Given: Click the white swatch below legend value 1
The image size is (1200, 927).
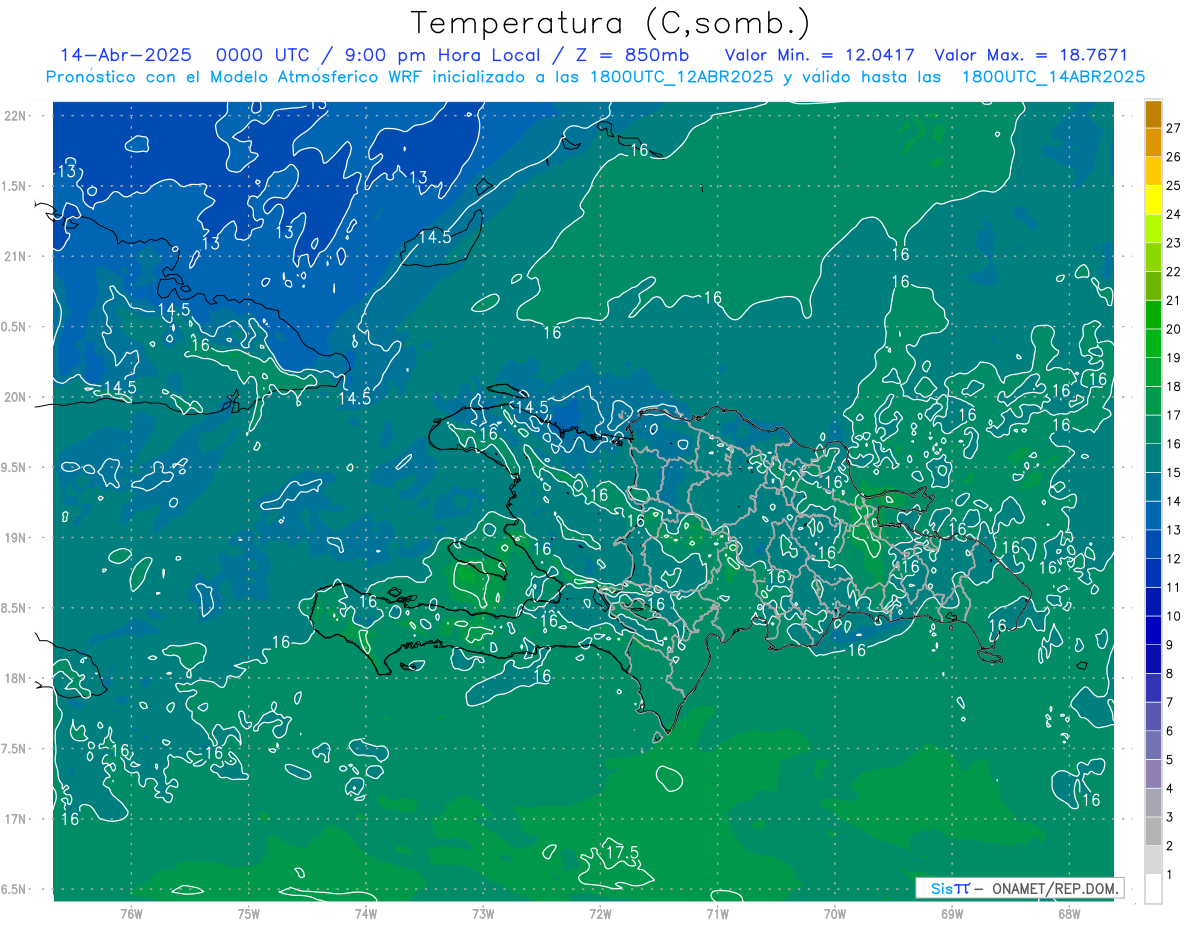Looking at the screenshot, I should click(1153, 889).
